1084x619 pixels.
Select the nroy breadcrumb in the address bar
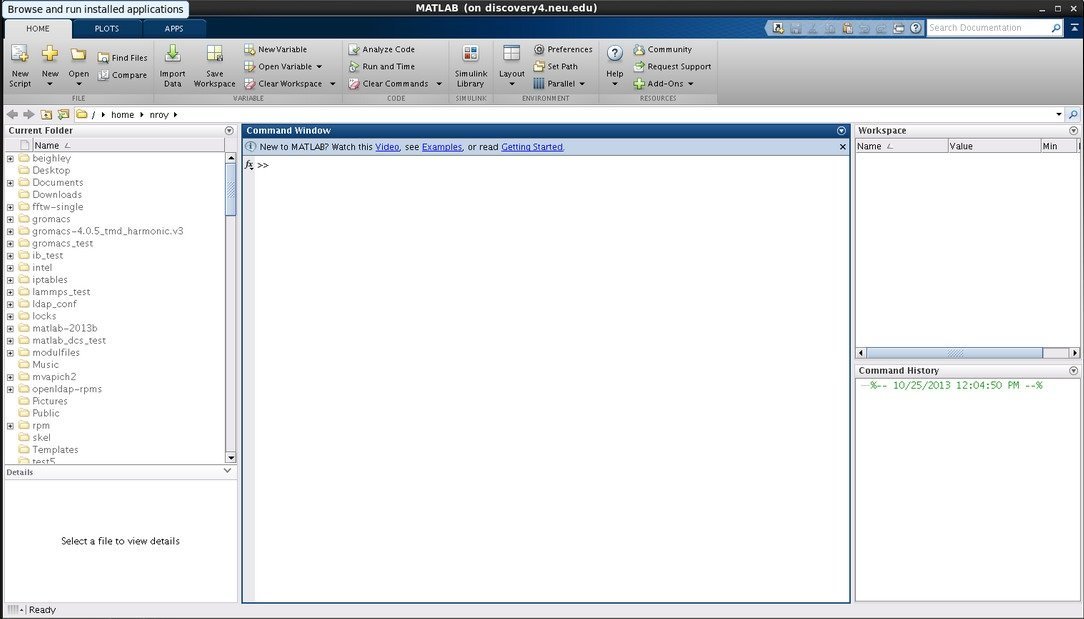[x=159, y=115]
